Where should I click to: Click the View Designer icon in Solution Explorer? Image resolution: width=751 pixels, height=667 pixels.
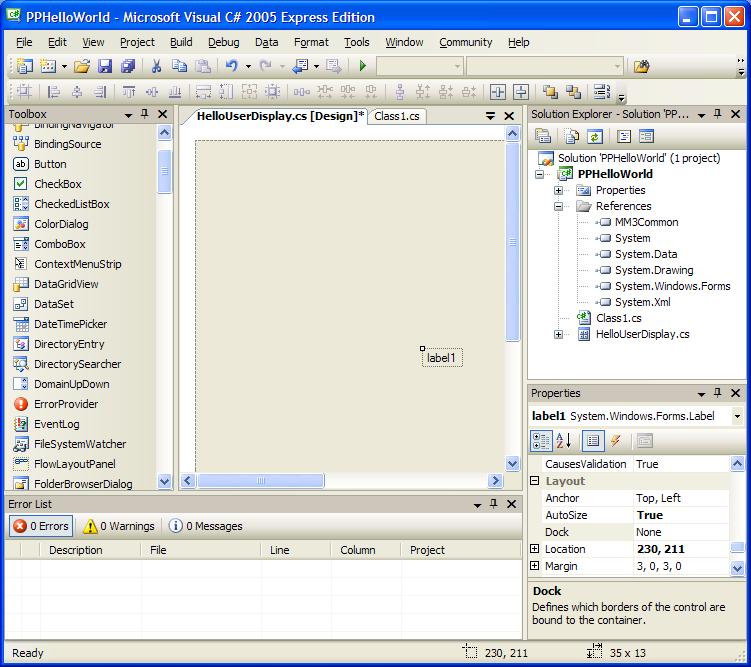pos(647,137)
